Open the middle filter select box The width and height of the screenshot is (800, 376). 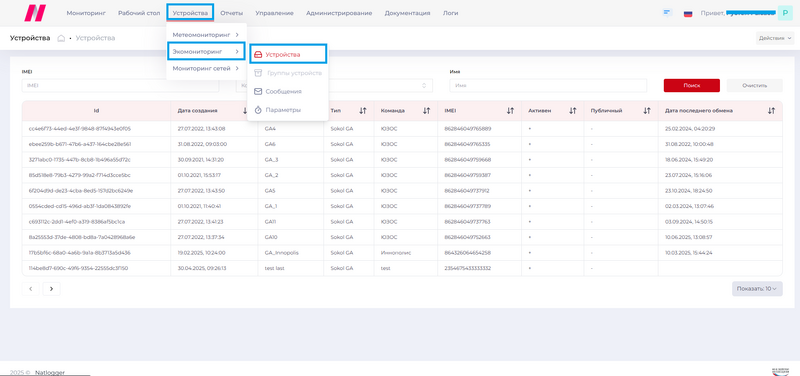[x=334, y=85]
